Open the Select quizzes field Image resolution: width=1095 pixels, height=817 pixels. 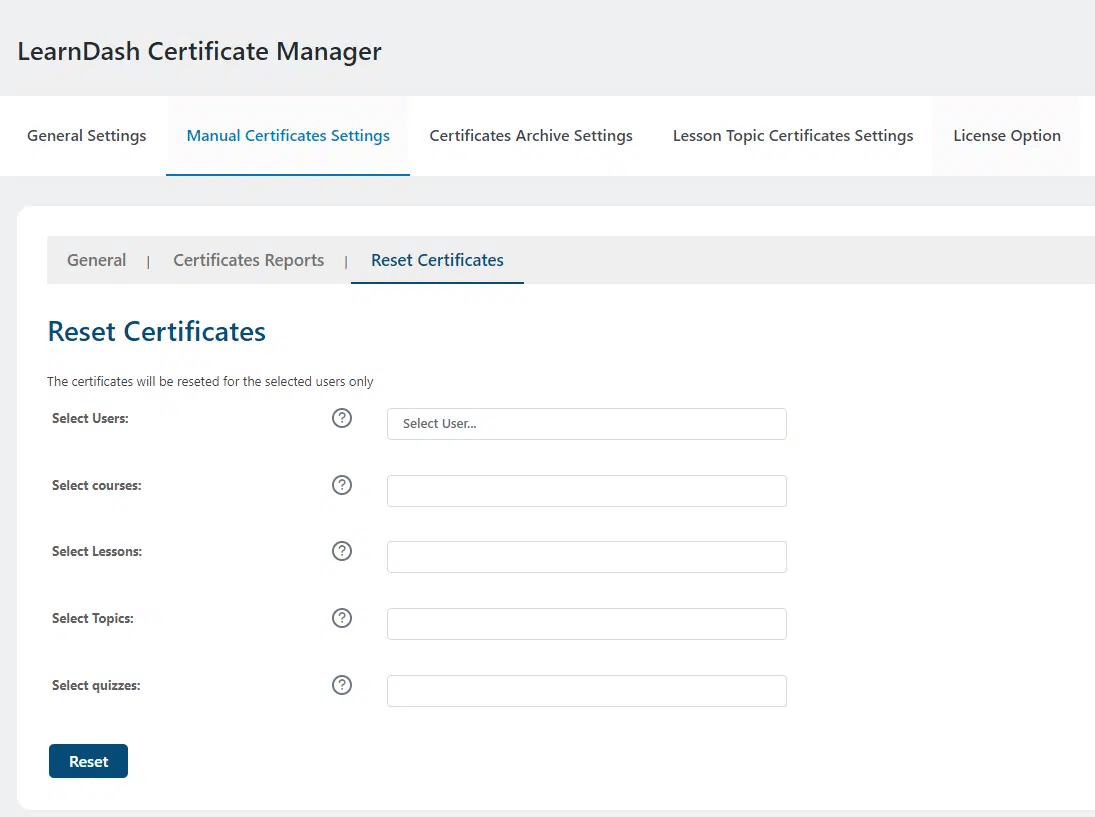click(x=587, y=691)
